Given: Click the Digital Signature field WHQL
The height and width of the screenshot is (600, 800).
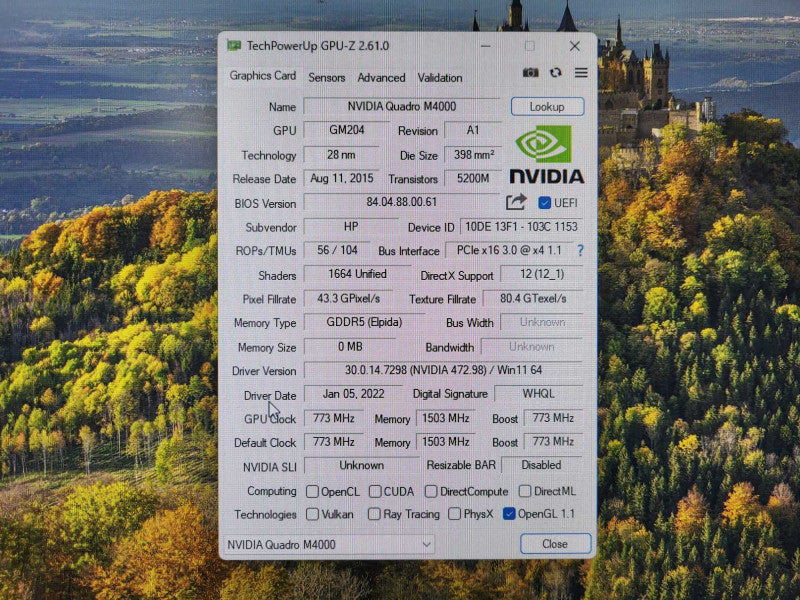Looking at the screenshot, I should [x=538, y=394].
